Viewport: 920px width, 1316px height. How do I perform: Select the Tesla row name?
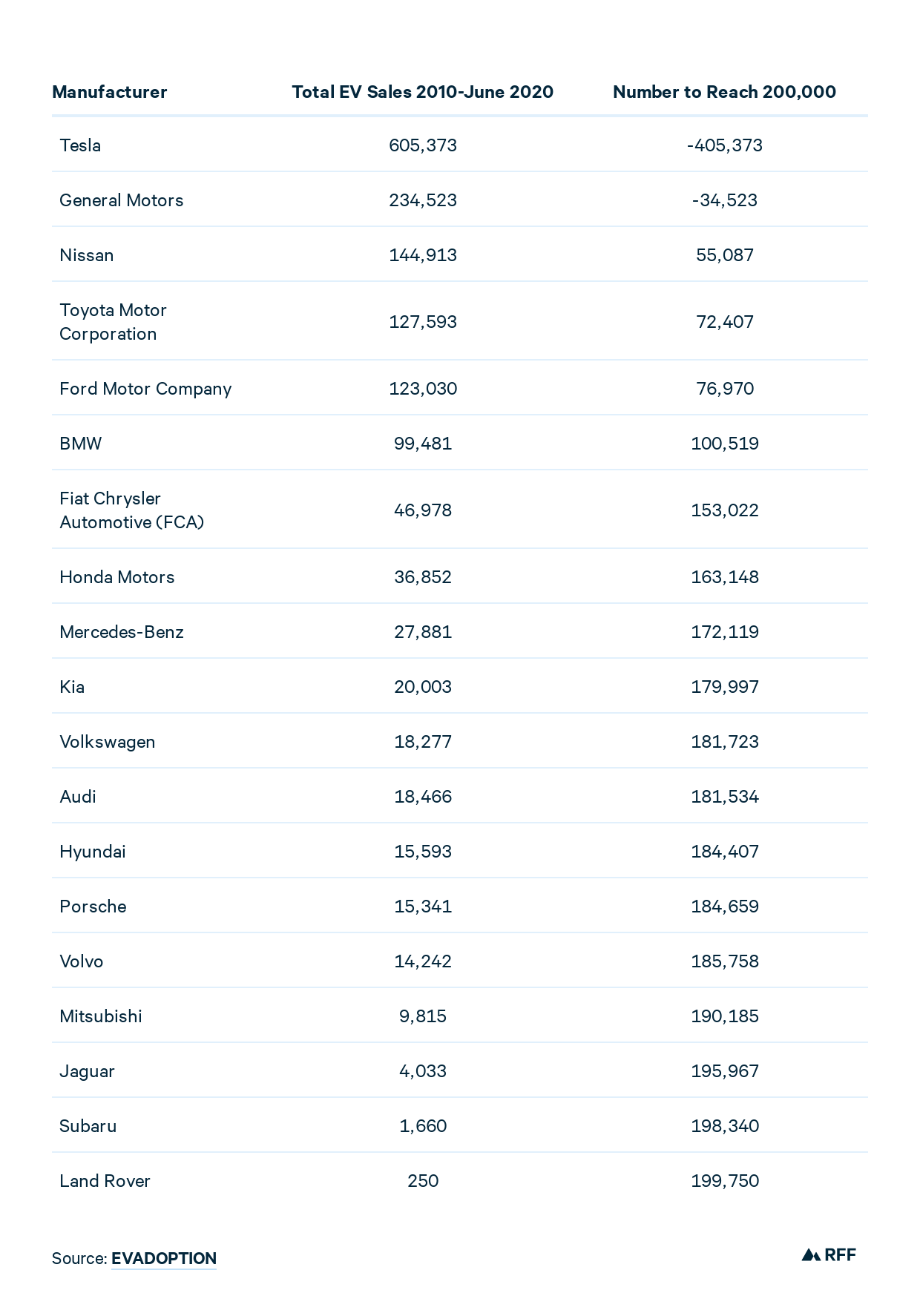(80, 145)
